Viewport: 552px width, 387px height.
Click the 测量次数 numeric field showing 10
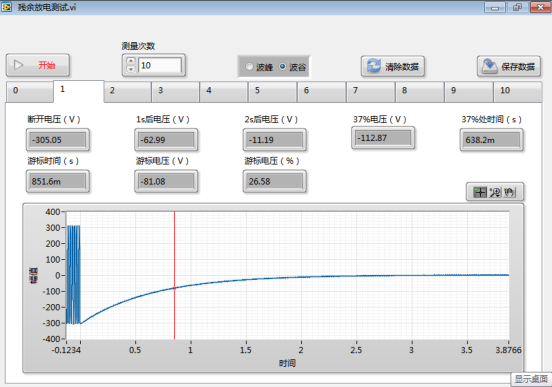[160, 65]
